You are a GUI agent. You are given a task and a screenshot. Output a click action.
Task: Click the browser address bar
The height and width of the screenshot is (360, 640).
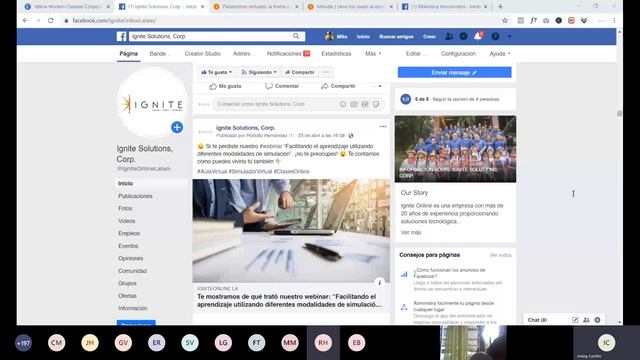pos(282,20)
